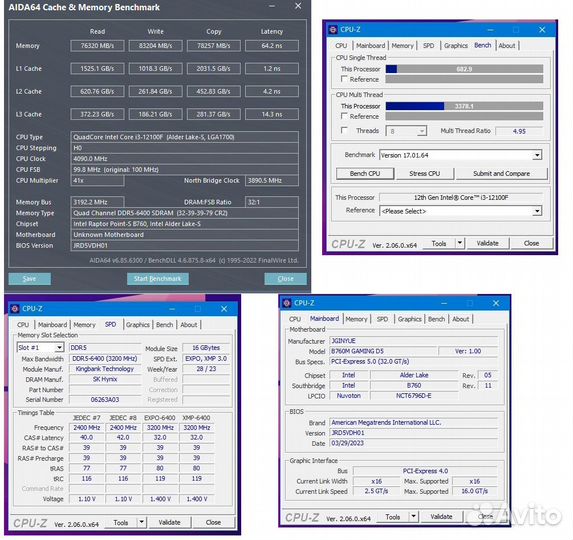Image resolution: width=573 pixels, height=540 pixels.
Task: Click This Processor 12th Gen i3-12100F field
Action: [x=460, y=198]
